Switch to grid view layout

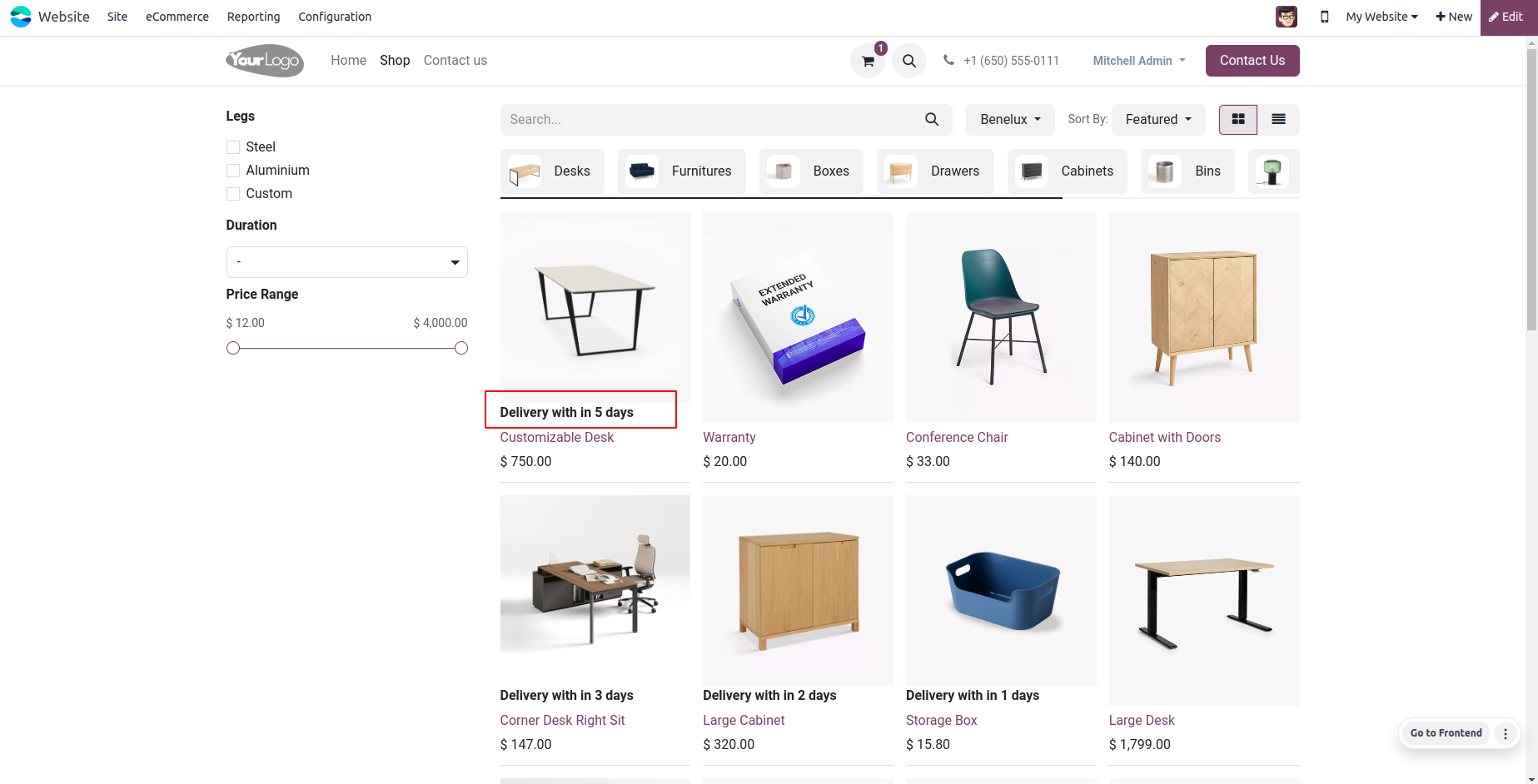tap(1238, 120)
